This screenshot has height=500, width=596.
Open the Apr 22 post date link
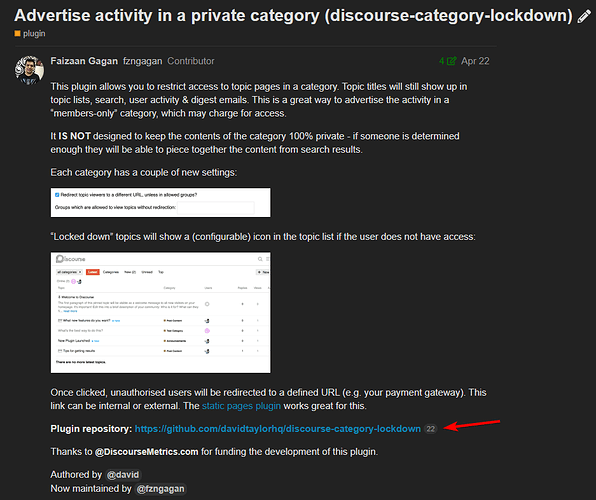[x=475, y=61]
